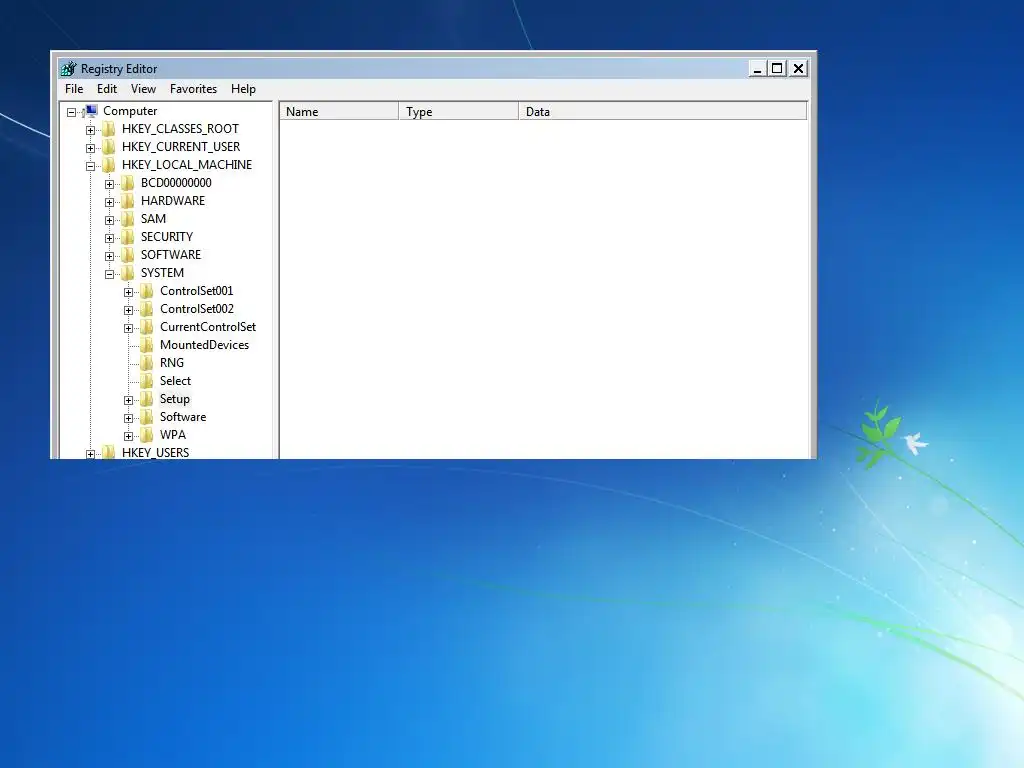The height and width of the screenshot is (768, 1024).
Task: Open the File menu
Action: [74, 89]
